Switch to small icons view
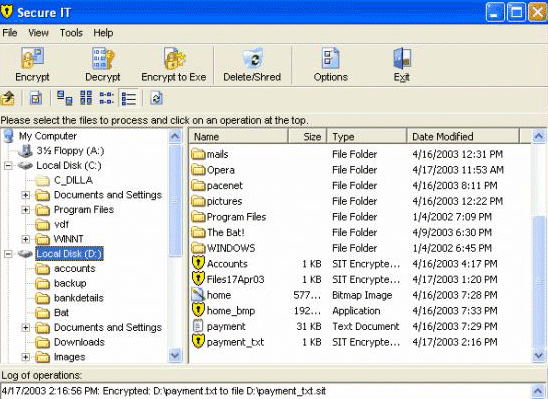548x399 pixels. (x=86, y=98)
